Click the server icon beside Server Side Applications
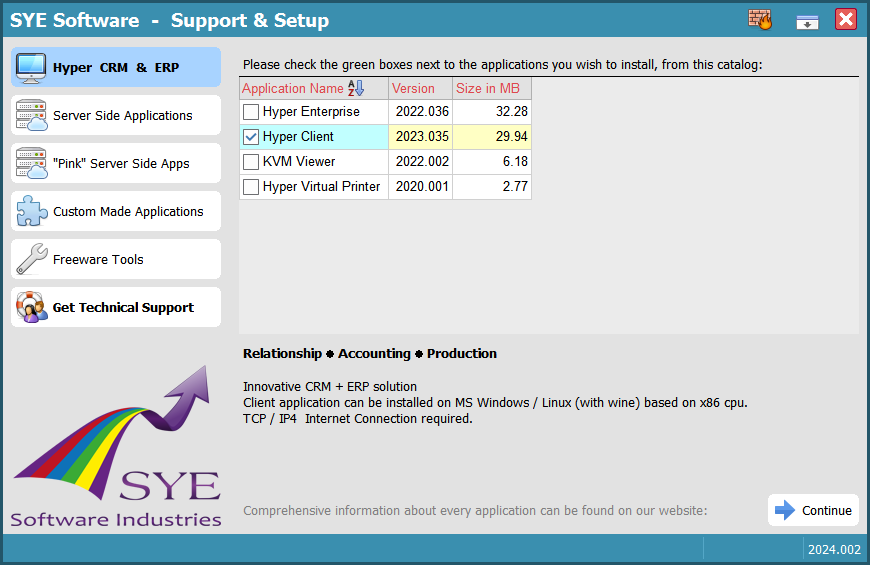The image size is (870, 565). tap(31, 115)
